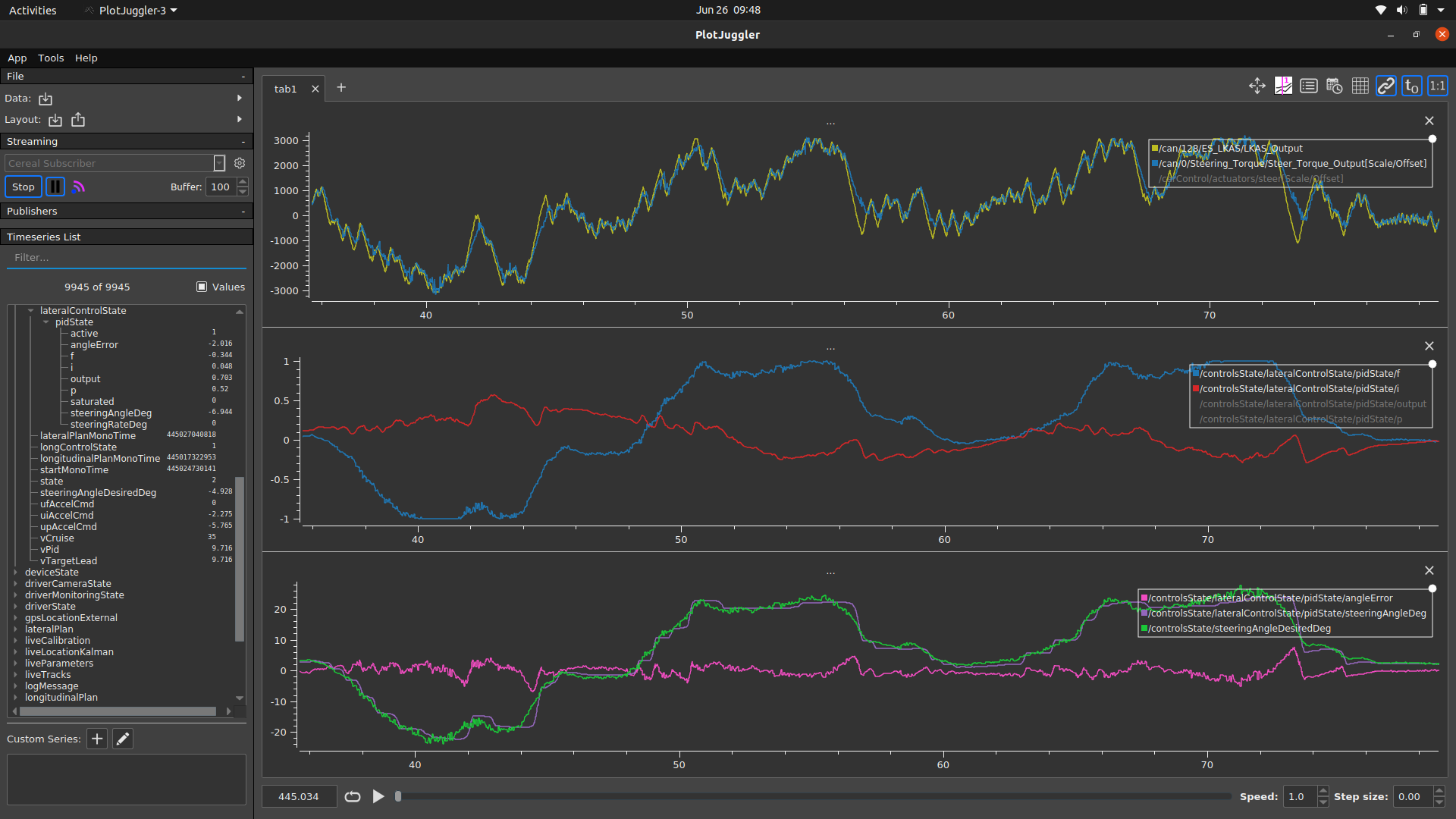Click the timeseries Filter field

pyautogui.click(x=127, y=258)
